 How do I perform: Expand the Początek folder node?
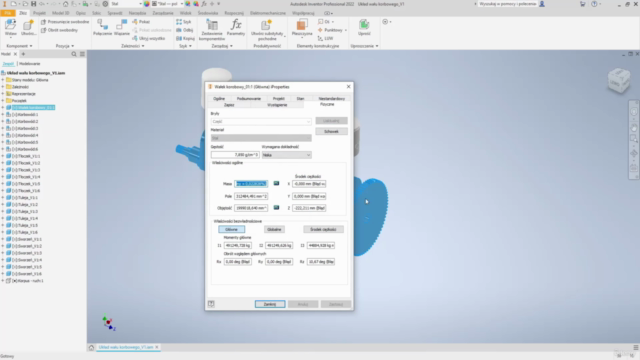(x=3, y=101)
